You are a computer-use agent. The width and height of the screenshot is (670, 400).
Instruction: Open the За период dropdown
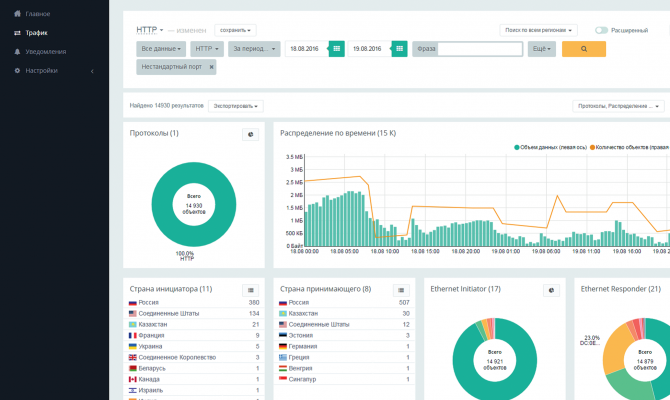point(254,49)
